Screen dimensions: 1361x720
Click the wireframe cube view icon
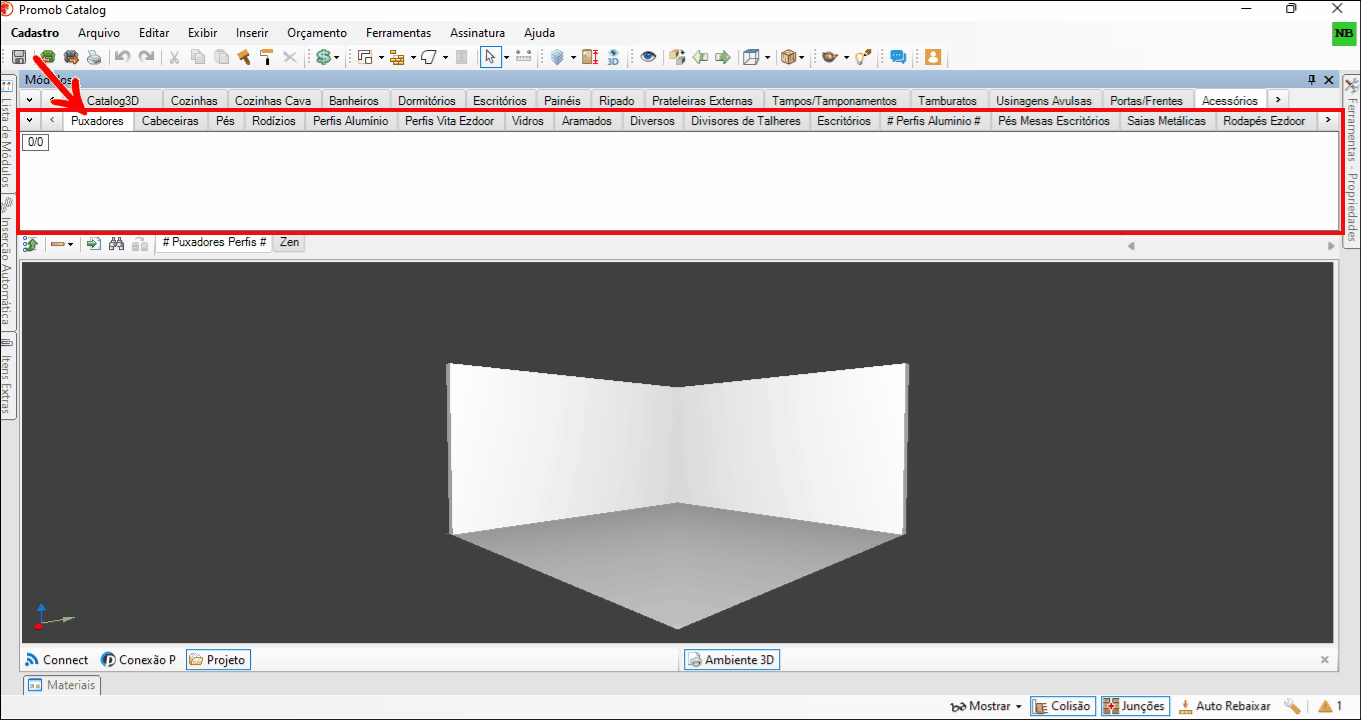[752, 57]
